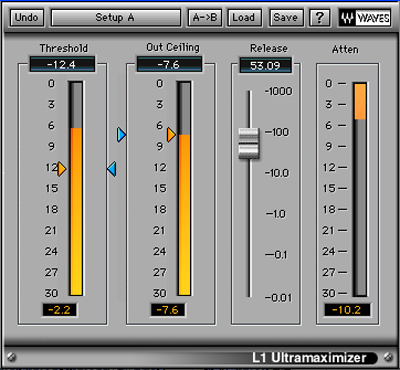Open help with the question mark button
The image size is (400, 370).
[319, 17]
